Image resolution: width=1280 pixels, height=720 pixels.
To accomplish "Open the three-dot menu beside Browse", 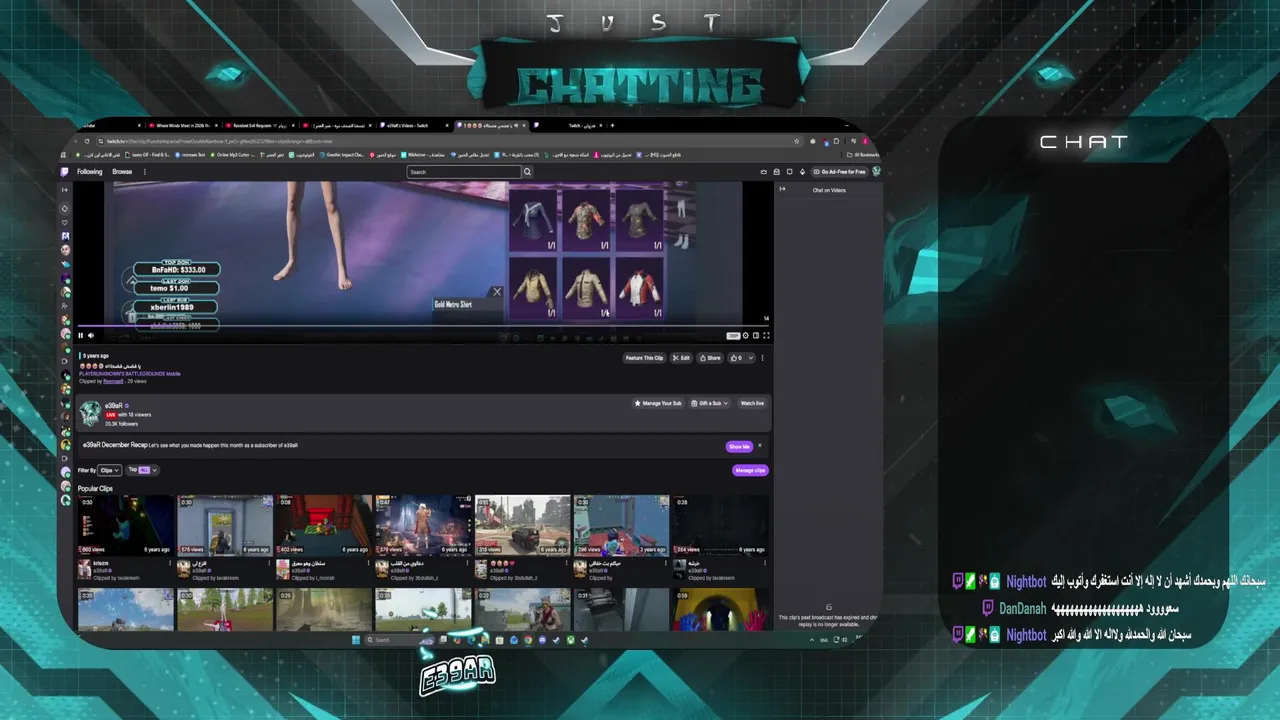I will click(x=144, y=172).
